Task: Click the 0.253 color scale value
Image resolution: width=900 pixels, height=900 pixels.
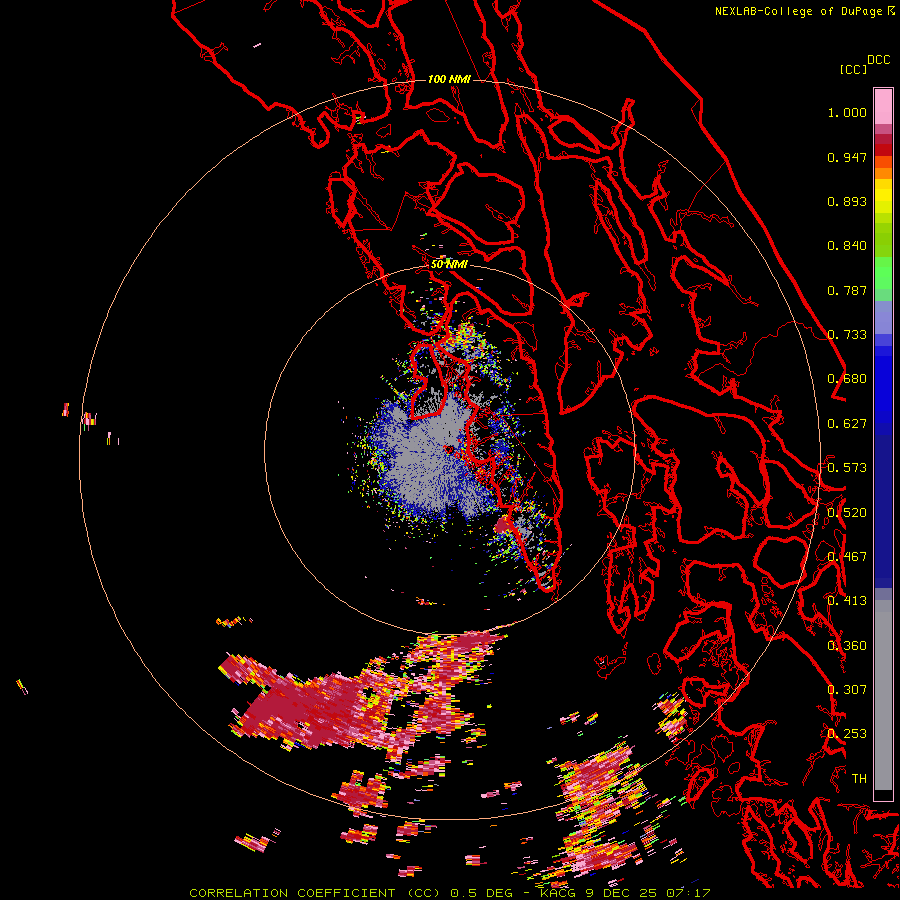Action: (x=847, y=734)
